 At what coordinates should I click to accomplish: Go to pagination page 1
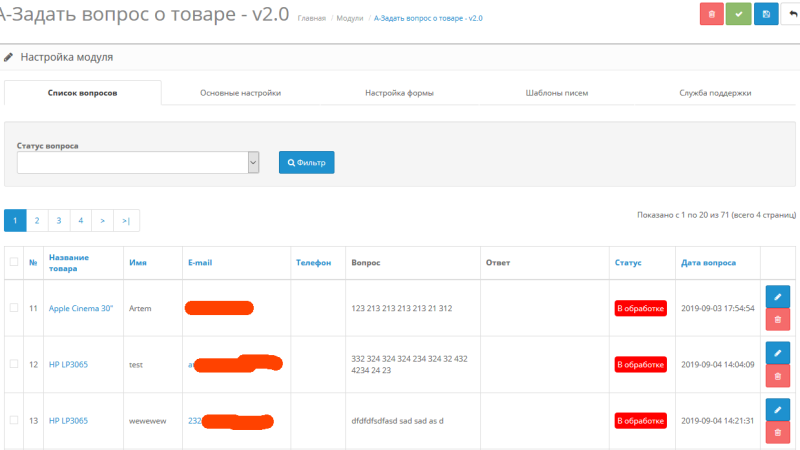click(x=15, y=220)
